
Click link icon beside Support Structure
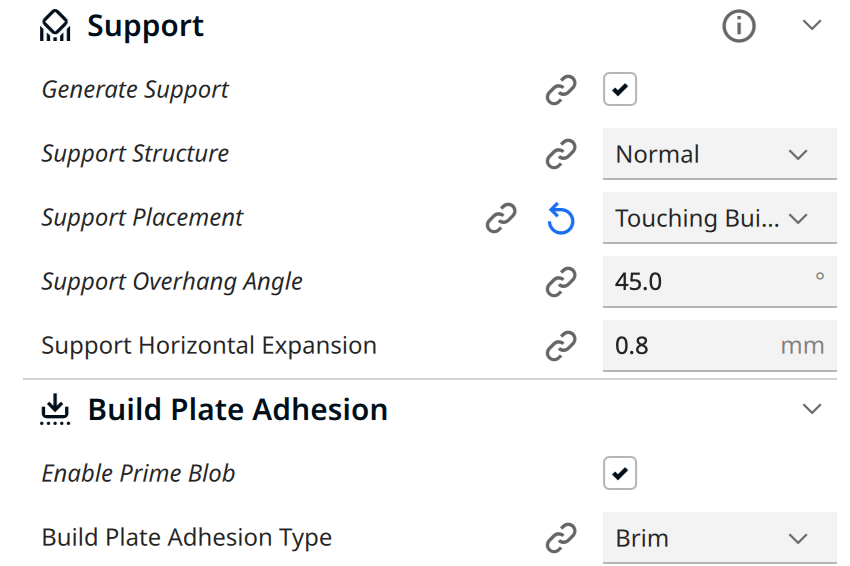tap(561, 154)
